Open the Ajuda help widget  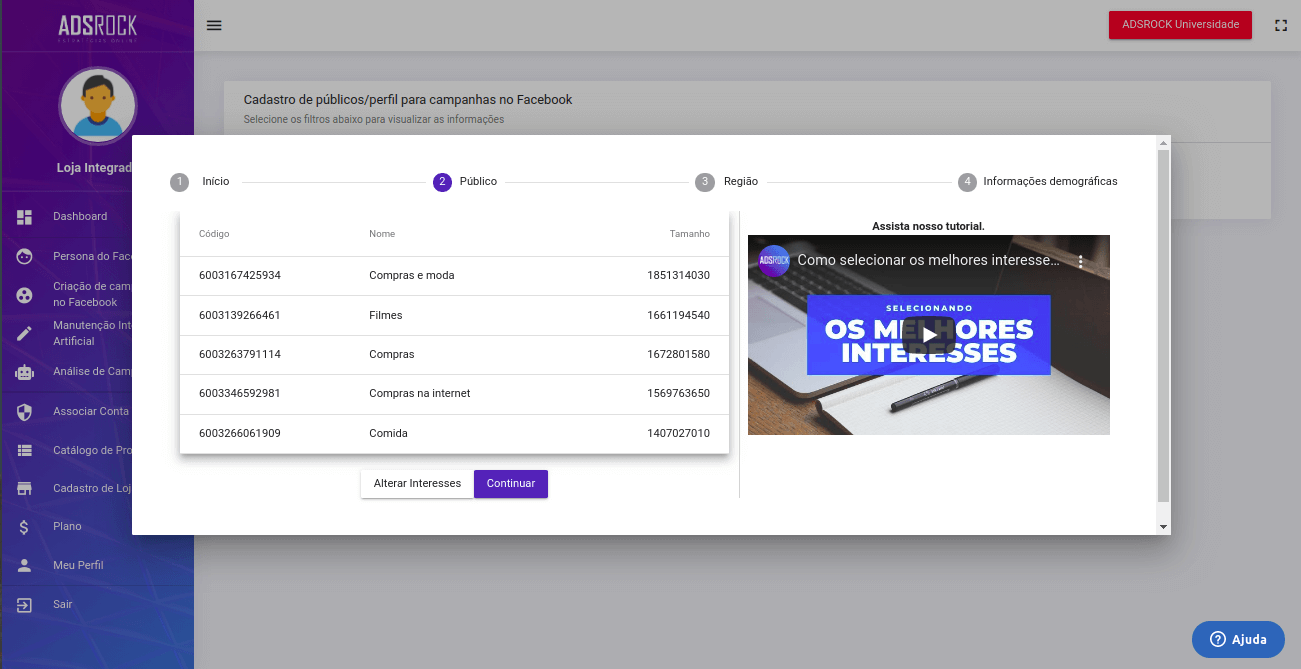tap(1237, 640)
